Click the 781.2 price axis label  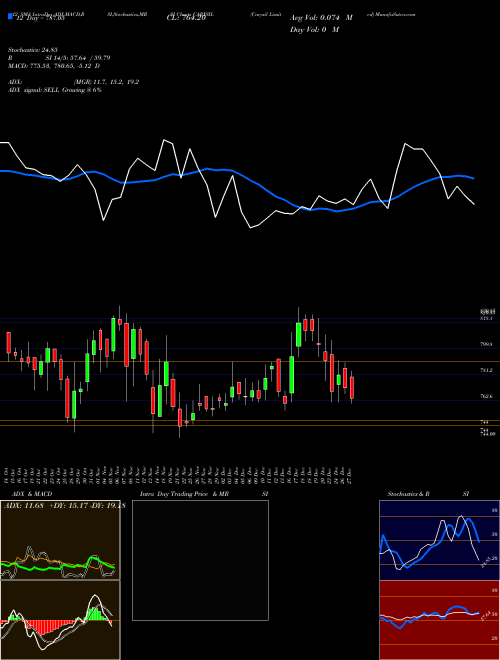tap(487, 370)
